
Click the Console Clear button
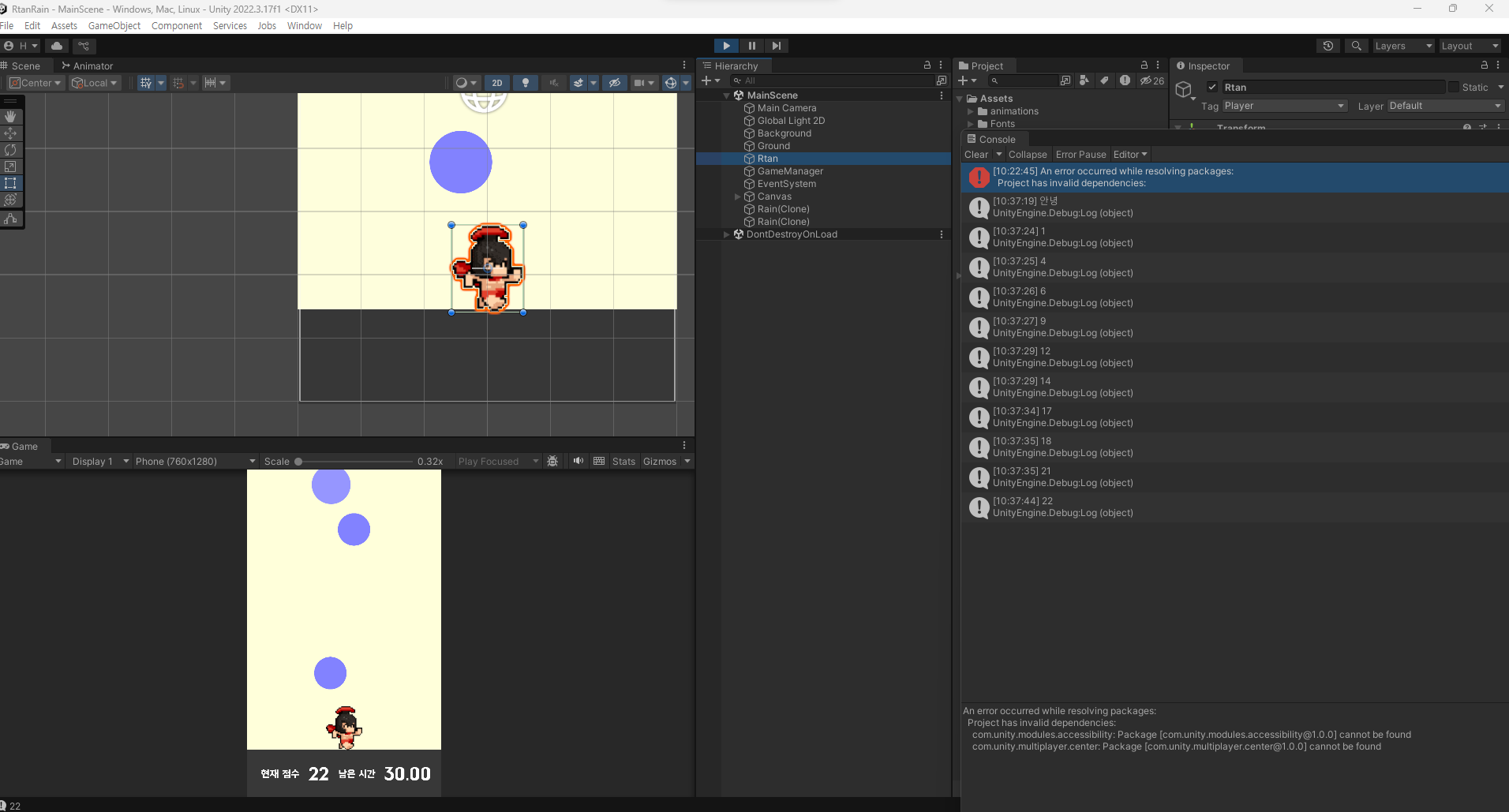coord(976,155)
